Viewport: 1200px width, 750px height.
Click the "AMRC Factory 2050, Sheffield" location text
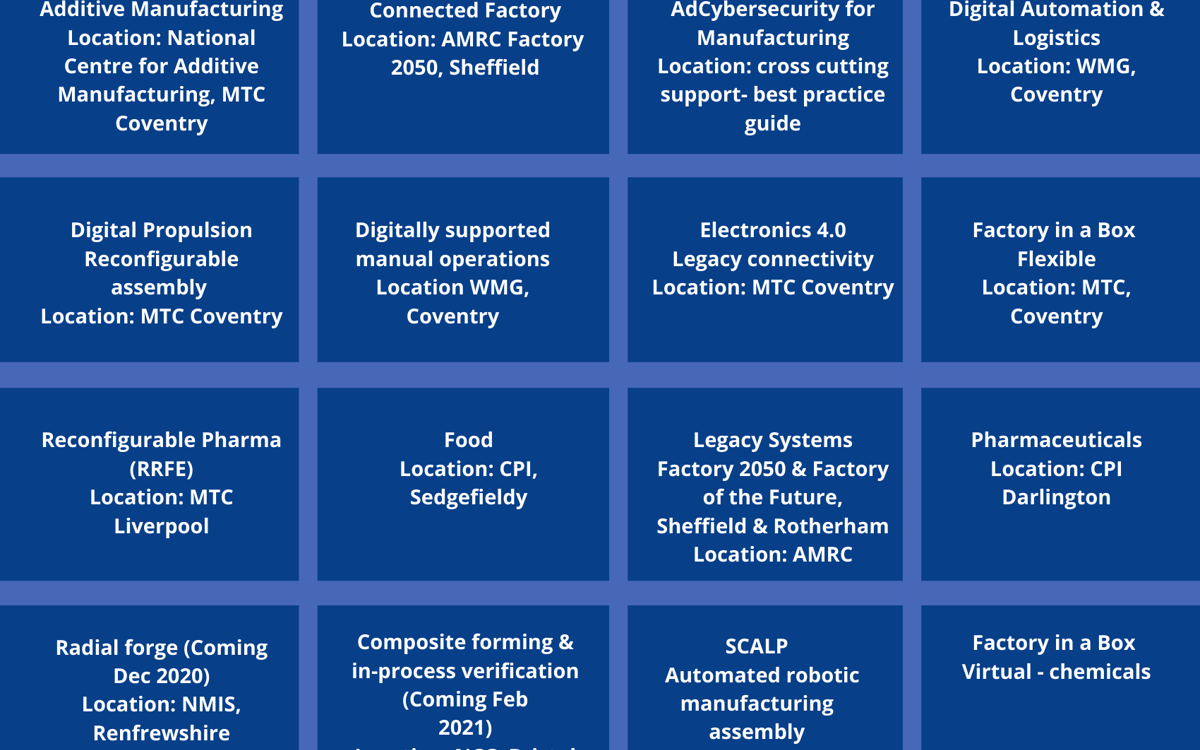tap(463, 54)
